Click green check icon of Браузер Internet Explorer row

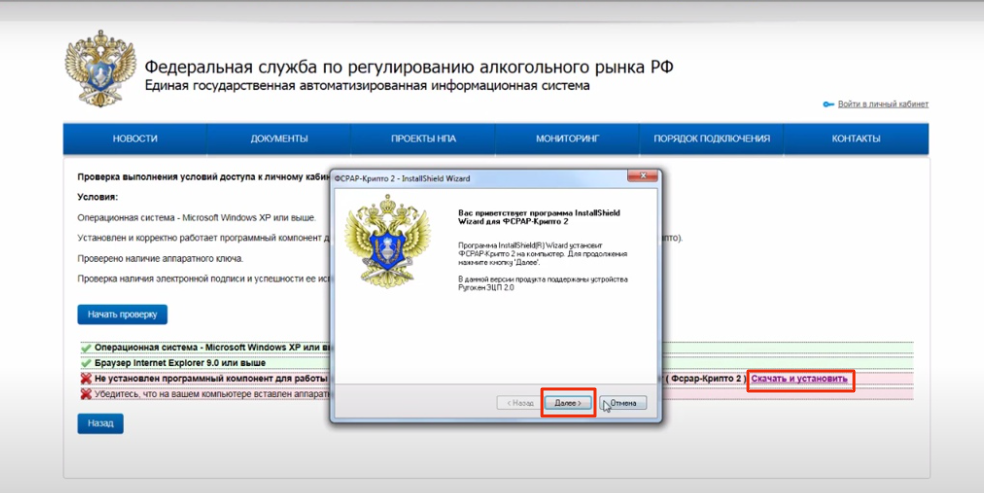click(x=86, y=363)
